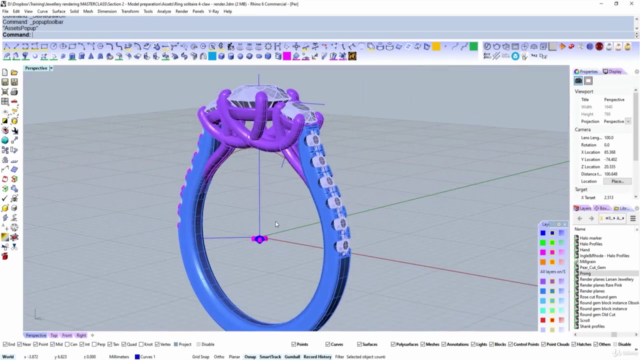The width and height of the screenshot is (640, 360).
Task: Select the Circle curve tool in top toolbar
Action: pyautogui.click(x=53, y=46)
